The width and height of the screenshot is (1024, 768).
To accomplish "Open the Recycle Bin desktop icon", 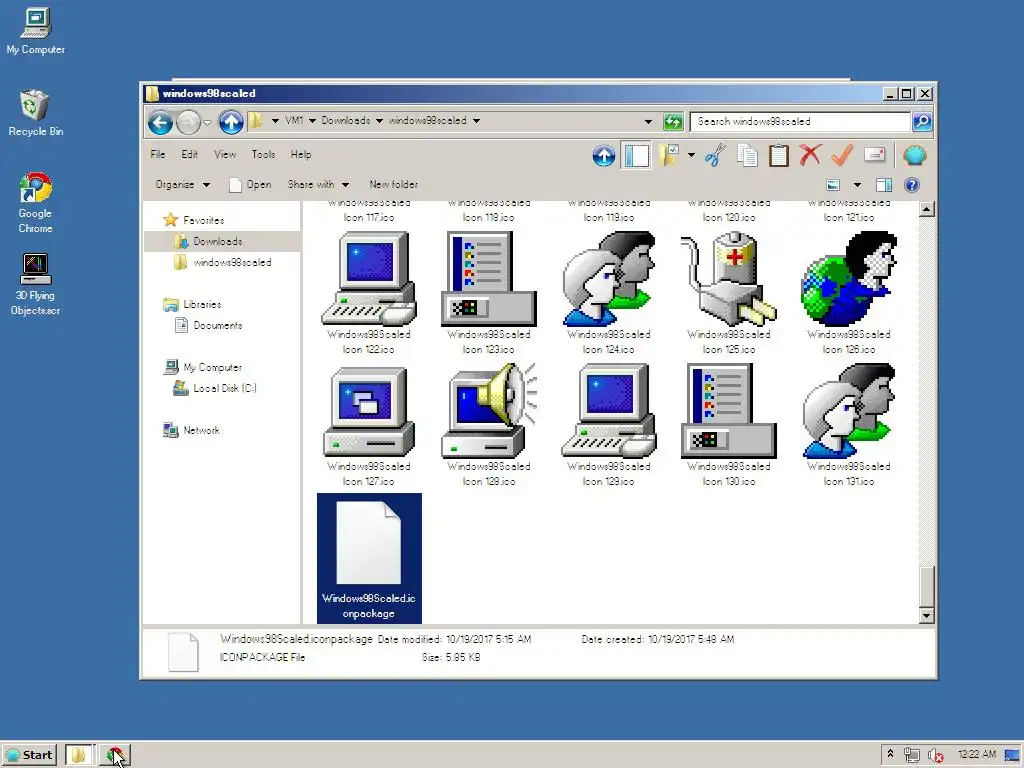I will tap(35, 113).
